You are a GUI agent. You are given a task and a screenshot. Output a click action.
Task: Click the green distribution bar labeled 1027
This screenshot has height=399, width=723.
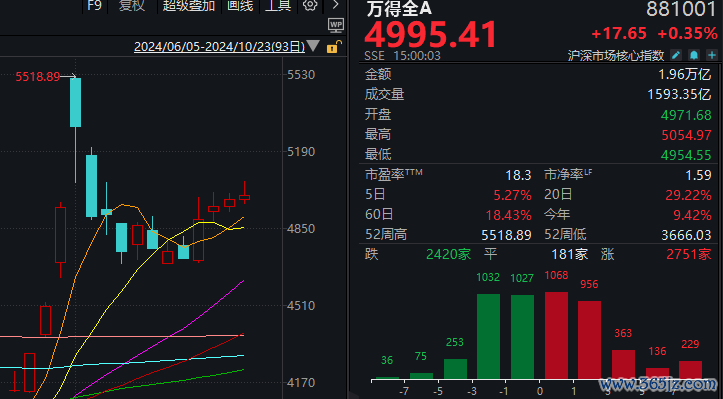522,337
